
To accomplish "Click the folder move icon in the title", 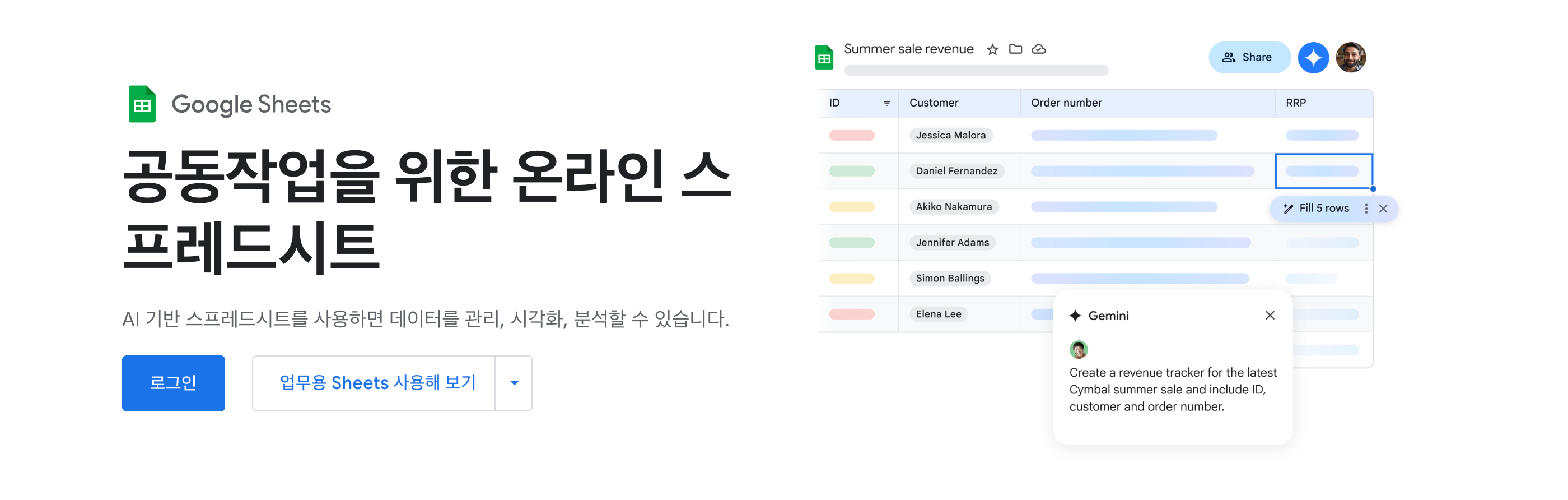I will pos(1015,49).
